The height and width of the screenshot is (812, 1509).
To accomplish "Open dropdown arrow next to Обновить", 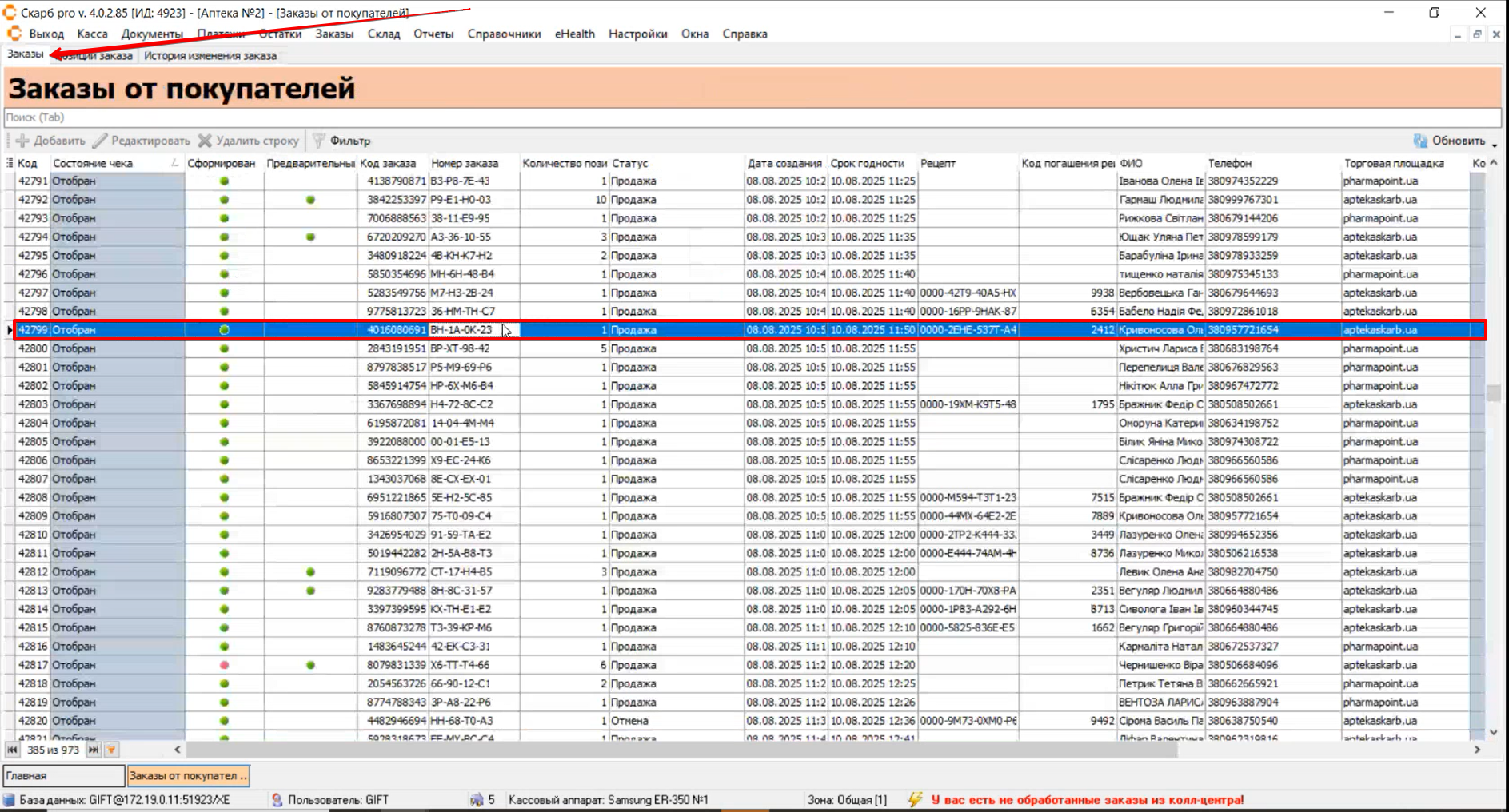I will (x=1494, y=143).
